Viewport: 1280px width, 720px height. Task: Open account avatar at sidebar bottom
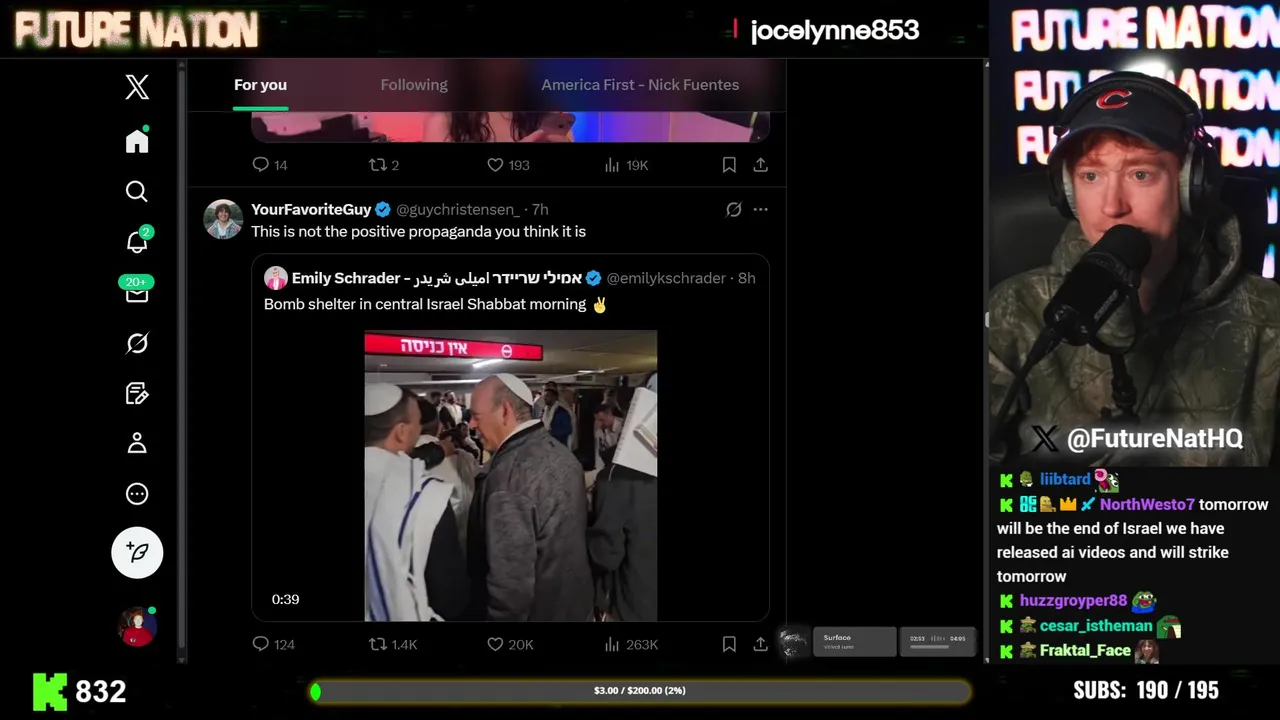click(138, 627)
